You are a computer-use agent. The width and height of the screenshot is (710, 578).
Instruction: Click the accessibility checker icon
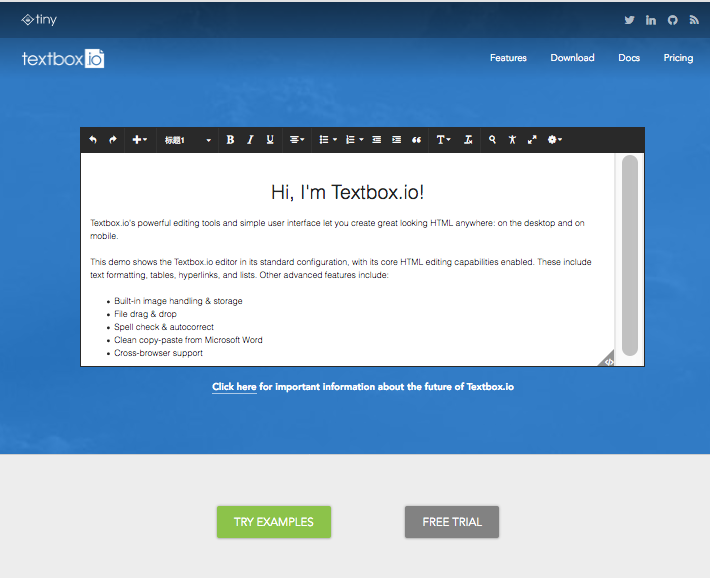(512, 140)
